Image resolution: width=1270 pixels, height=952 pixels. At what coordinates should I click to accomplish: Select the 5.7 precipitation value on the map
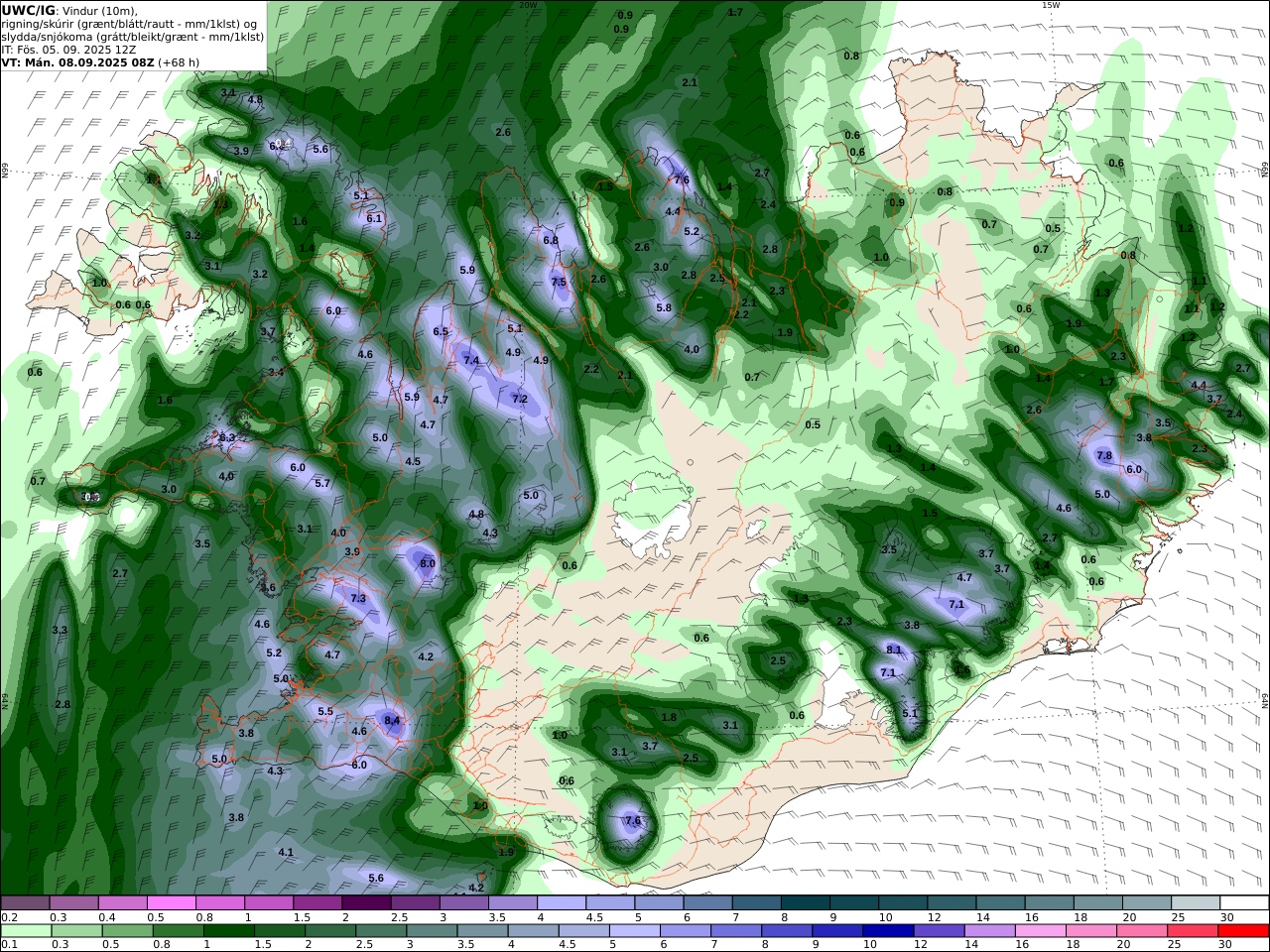(322, 484)
